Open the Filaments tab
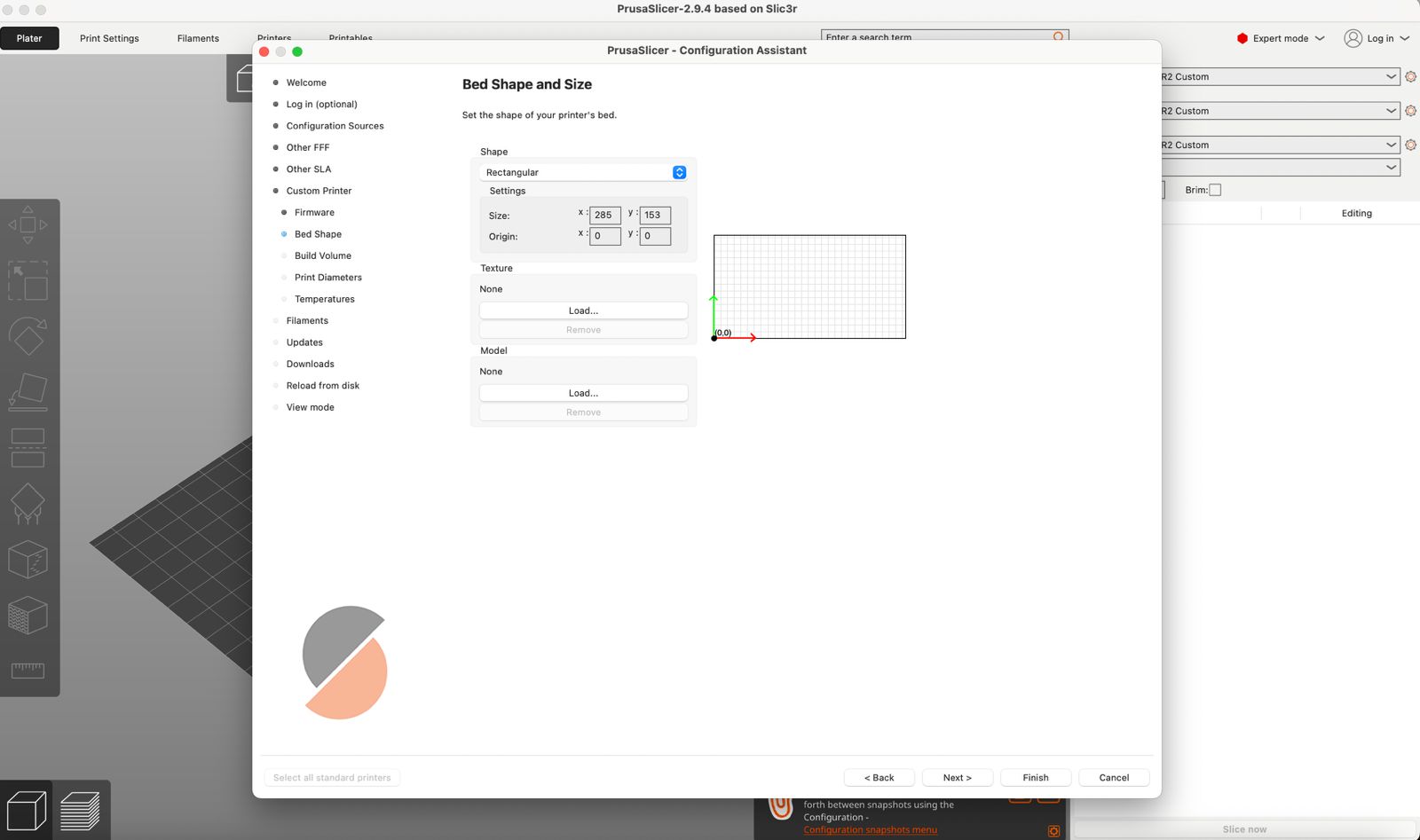1420x840 pixels. click(x=198, y=38)
